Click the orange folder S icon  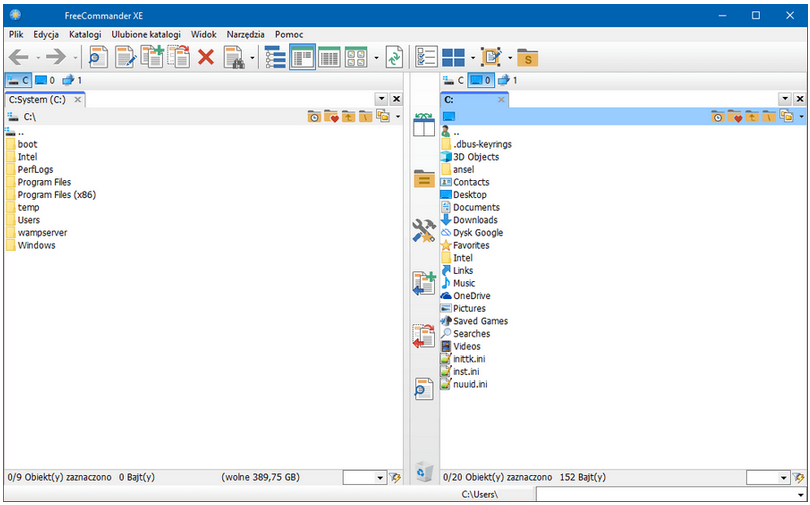coord(527,58)
